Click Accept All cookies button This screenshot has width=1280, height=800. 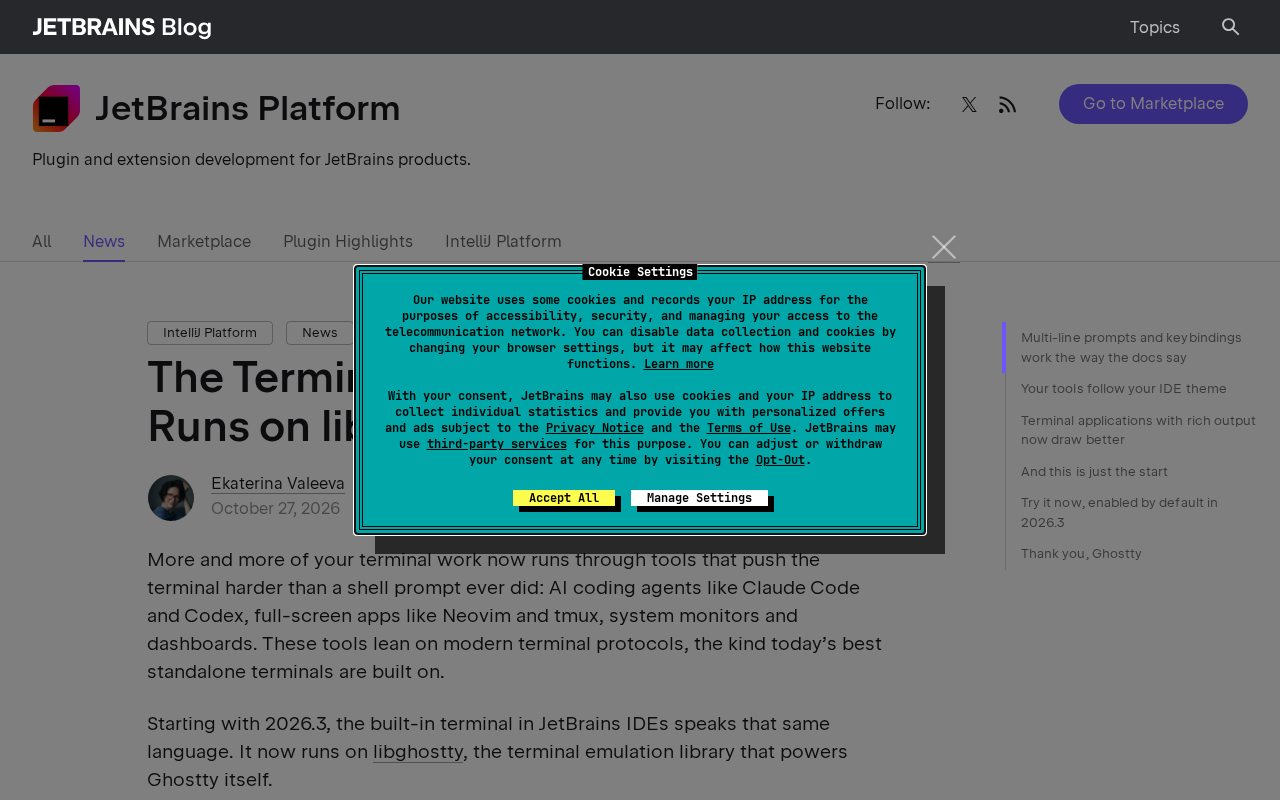564,498
